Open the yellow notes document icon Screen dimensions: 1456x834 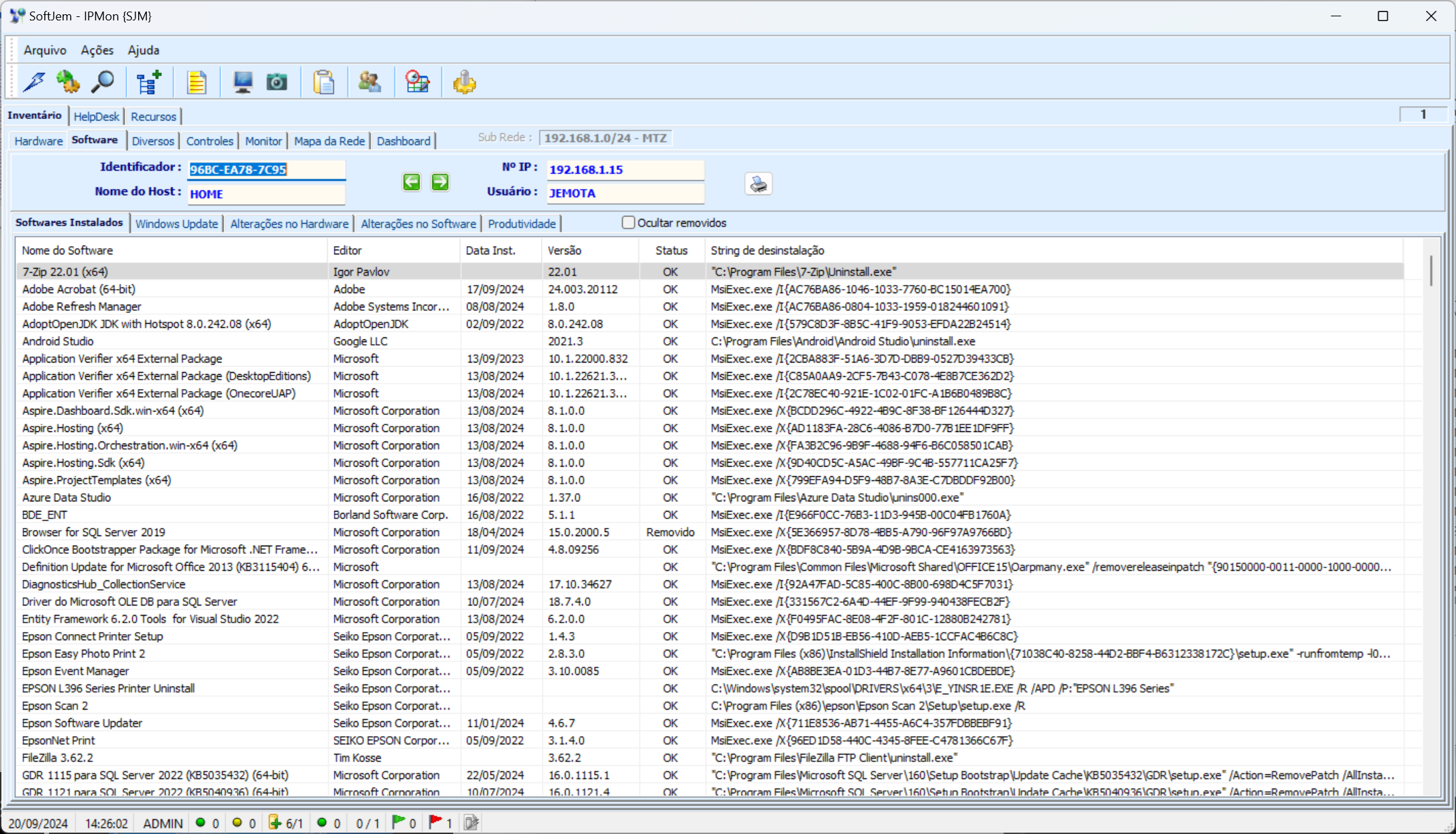click(x=197, y=82)
